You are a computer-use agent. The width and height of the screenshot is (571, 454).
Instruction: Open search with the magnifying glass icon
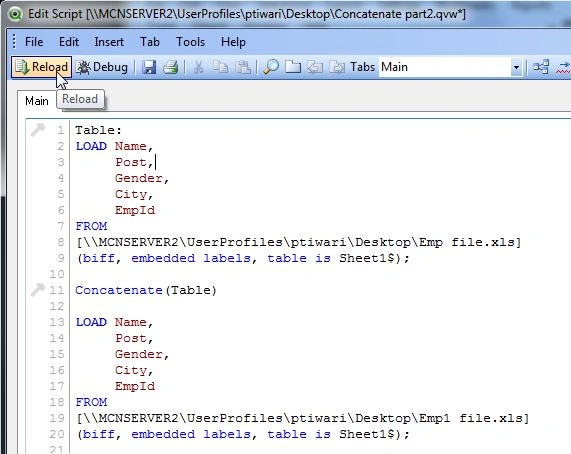(x=271, y=67)
